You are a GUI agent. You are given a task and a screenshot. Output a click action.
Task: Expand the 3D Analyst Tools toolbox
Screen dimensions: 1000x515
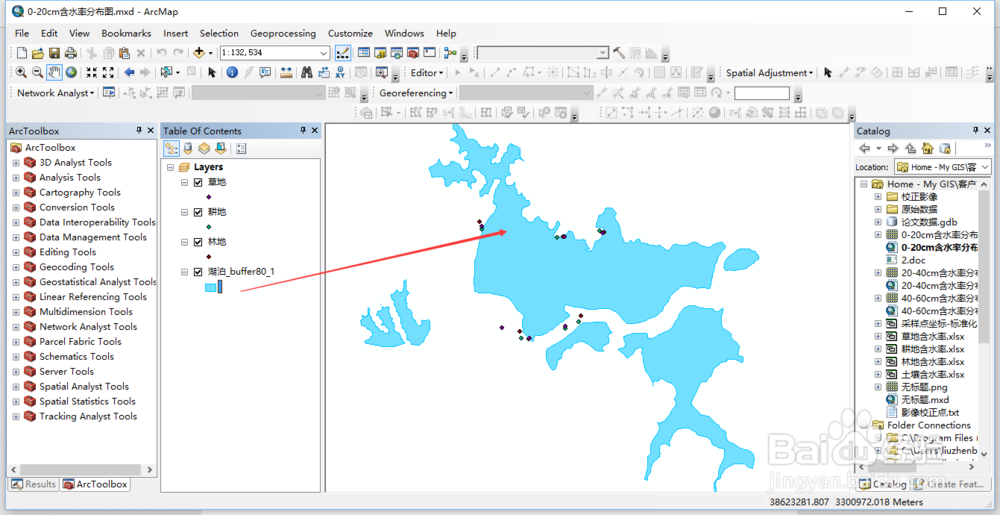pyautogui.click(x=16, y=163)
